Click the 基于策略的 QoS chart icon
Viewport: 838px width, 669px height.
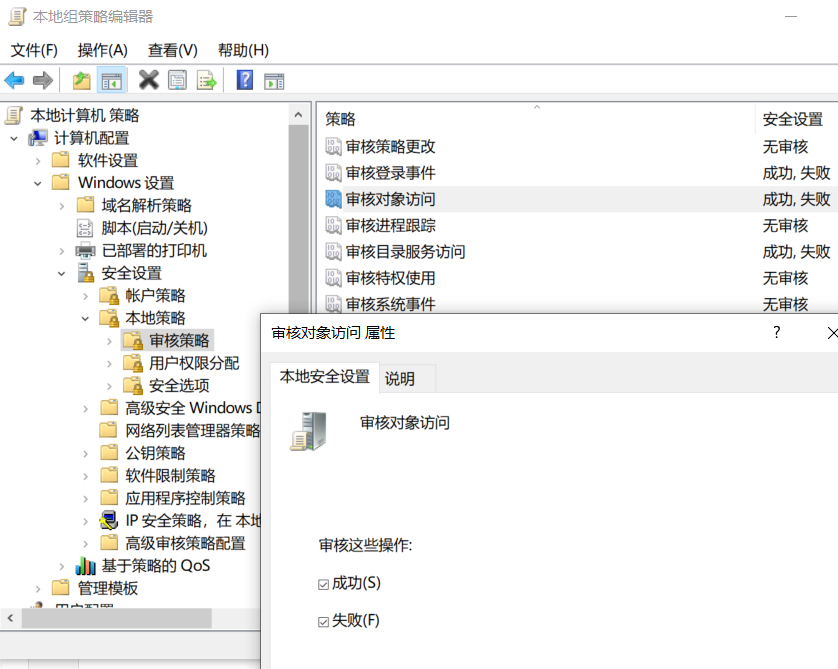[x=86, y=565]
